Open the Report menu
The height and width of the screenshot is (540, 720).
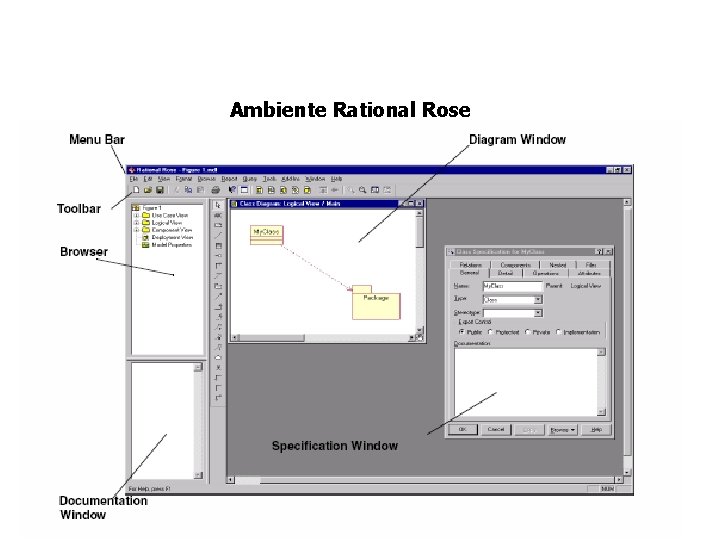click(x=229, y=179)
